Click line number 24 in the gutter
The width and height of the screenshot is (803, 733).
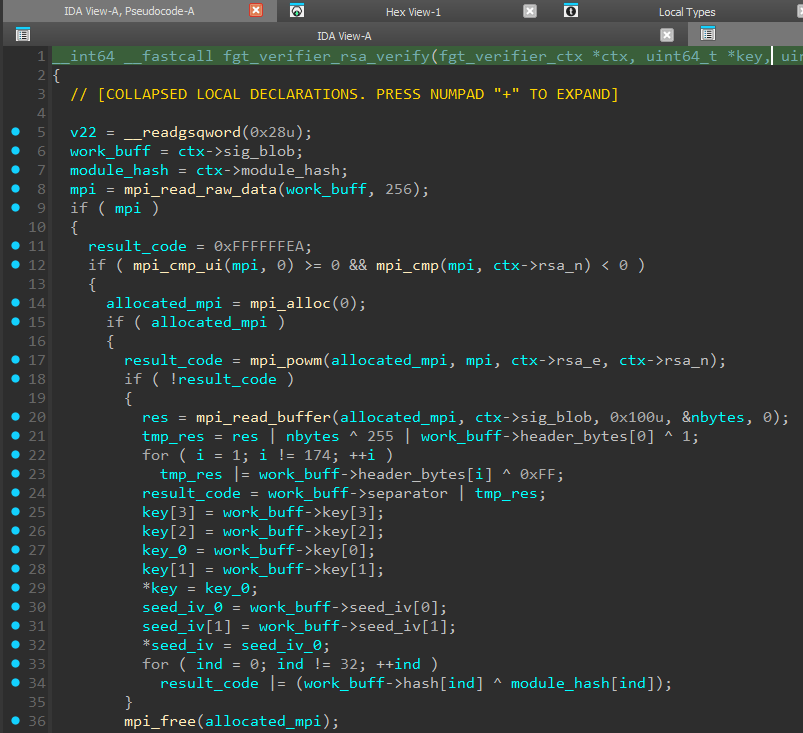coord(37,493)
